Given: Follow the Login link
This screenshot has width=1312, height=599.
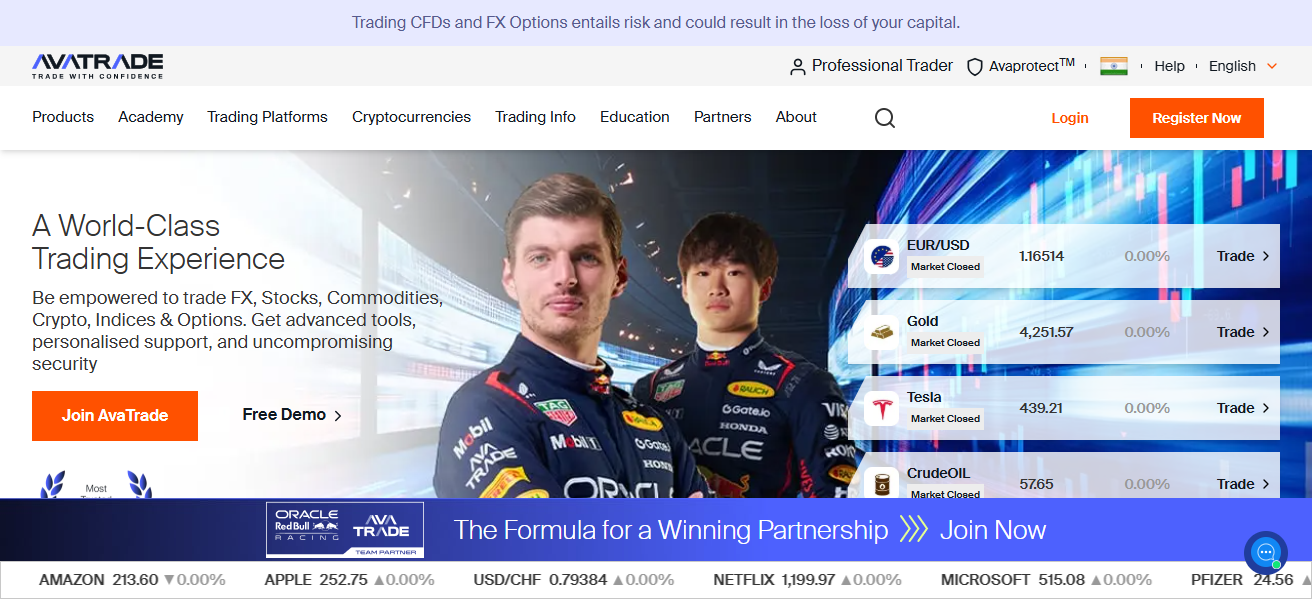Looking at the screenshot, I should (x=1070, y=118).
